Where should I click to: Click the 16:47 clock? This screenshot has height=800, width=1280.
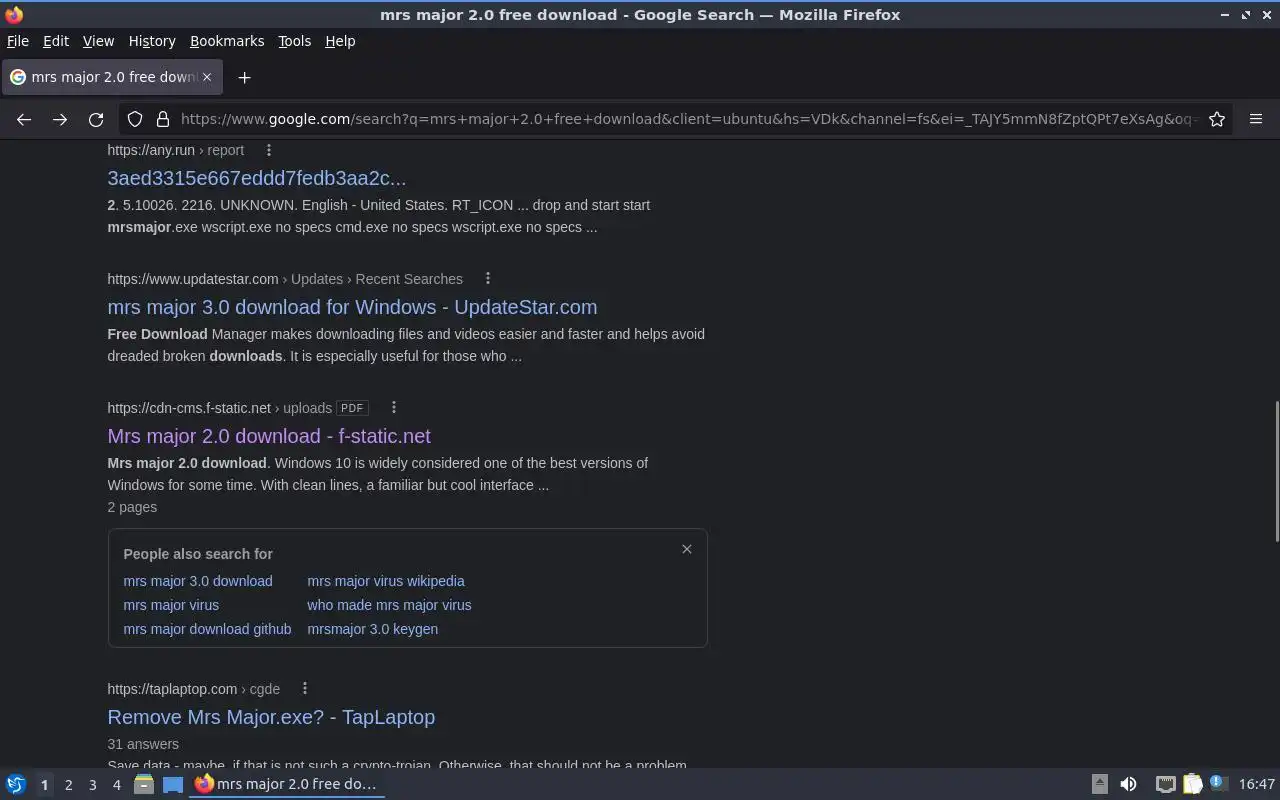click(x=1256, y=784)
